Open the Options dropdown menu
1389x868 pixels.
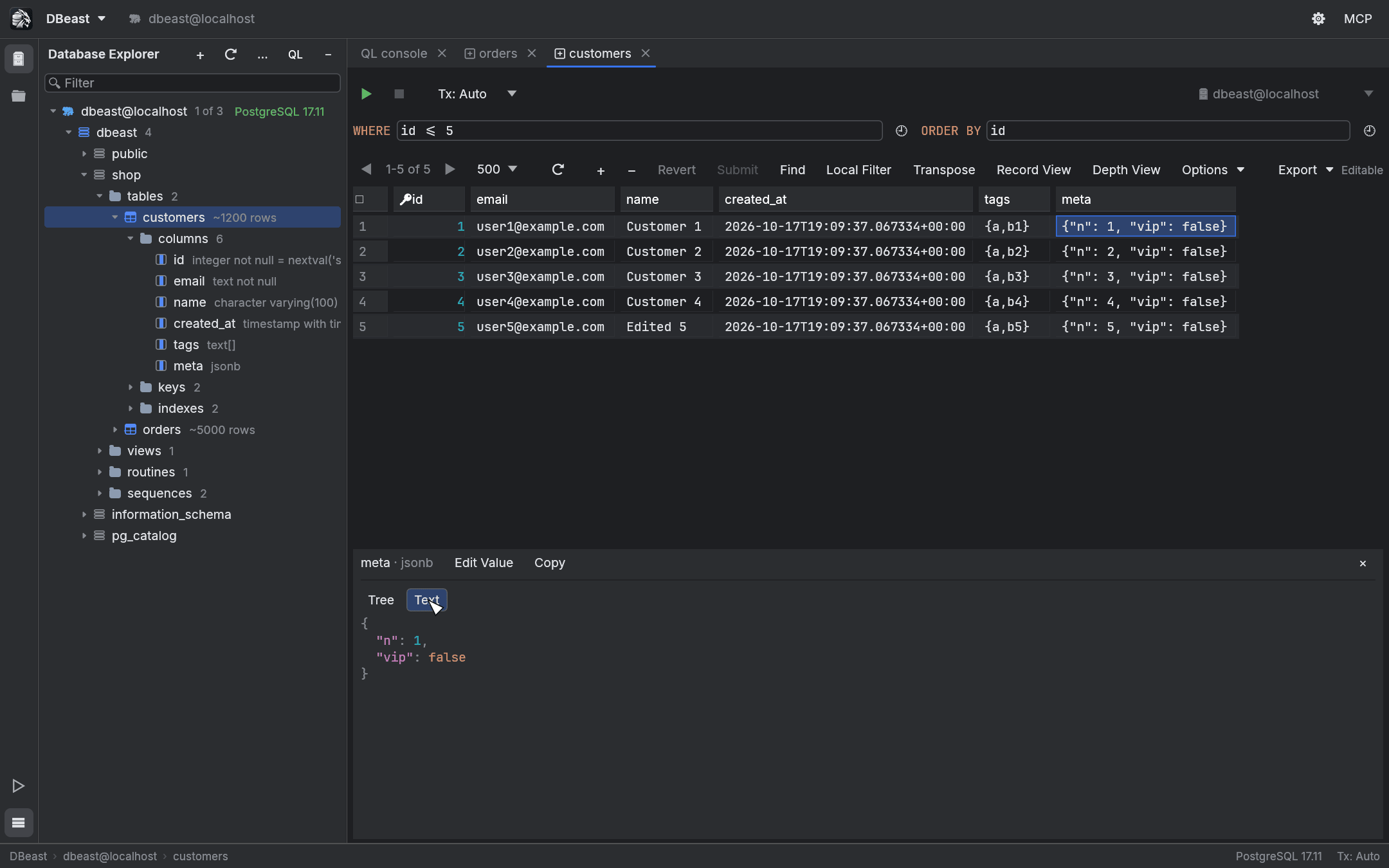tap(1213, 170)
